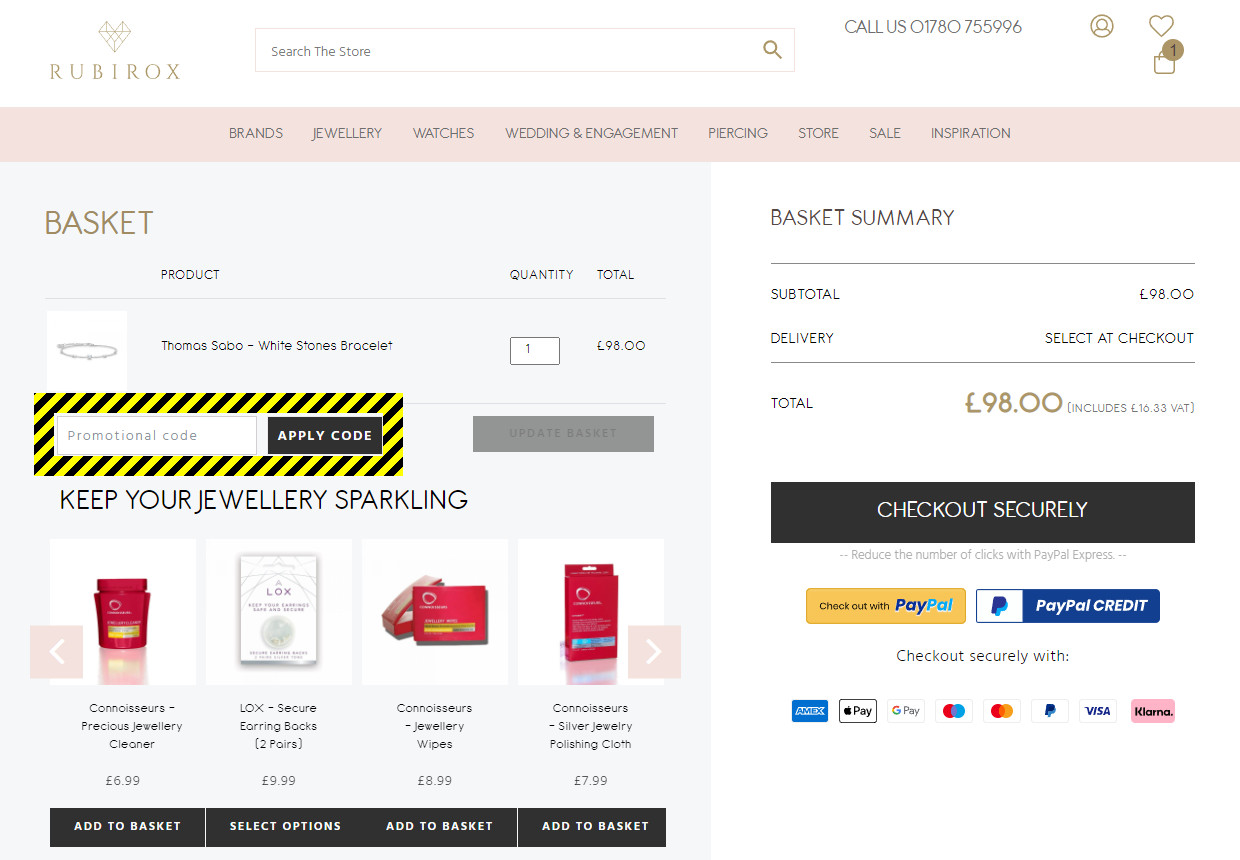Open the shopping basket icon
This screenshot has height=860, width=1240.
pyautogui.click(x=1164, y=62)
